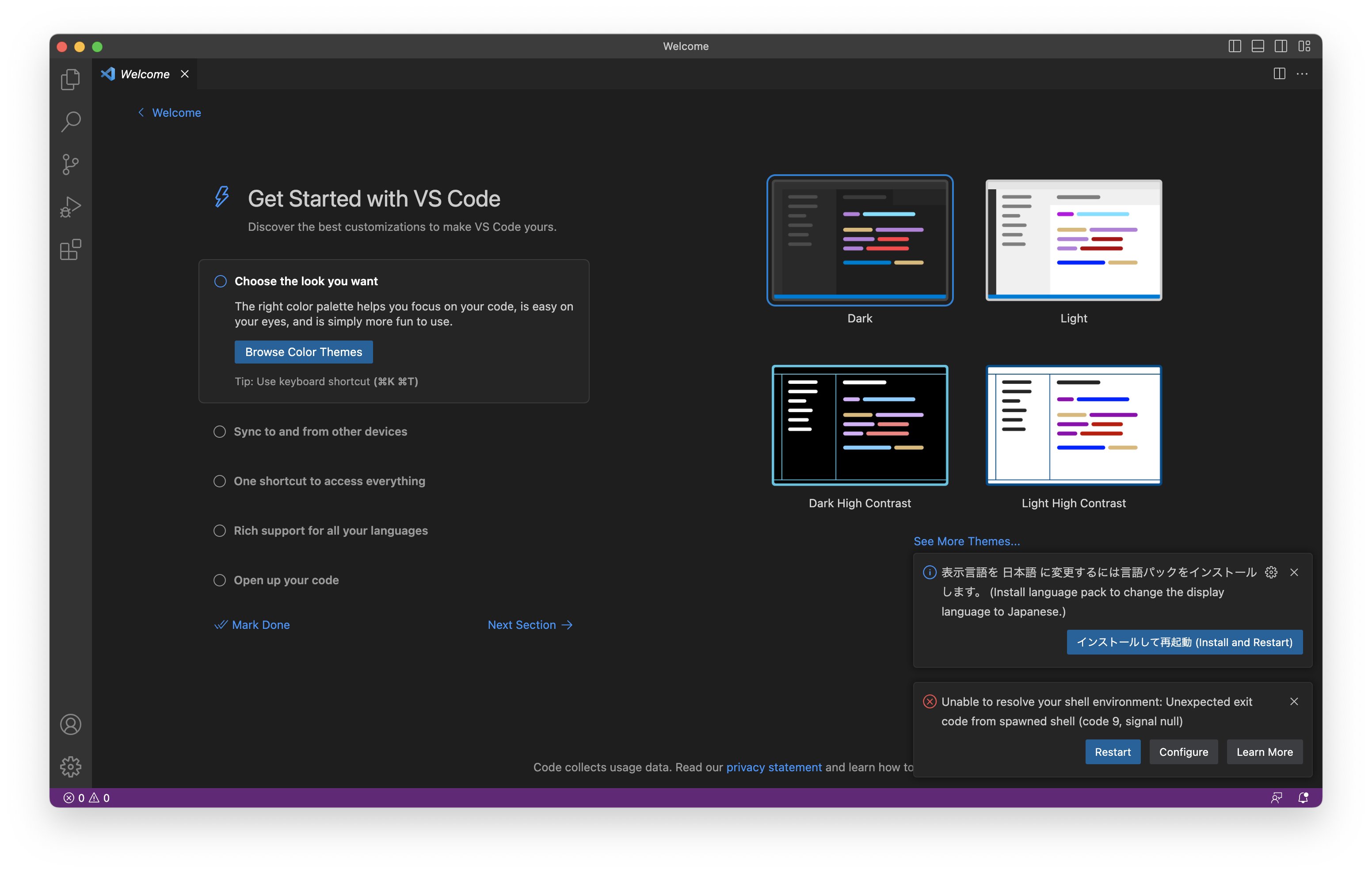The height and width of the screenshot is (873, 1372).
Task: Open the More Actions ellipsis menu
Action: pyautogui.click(x=1302, y=74)
